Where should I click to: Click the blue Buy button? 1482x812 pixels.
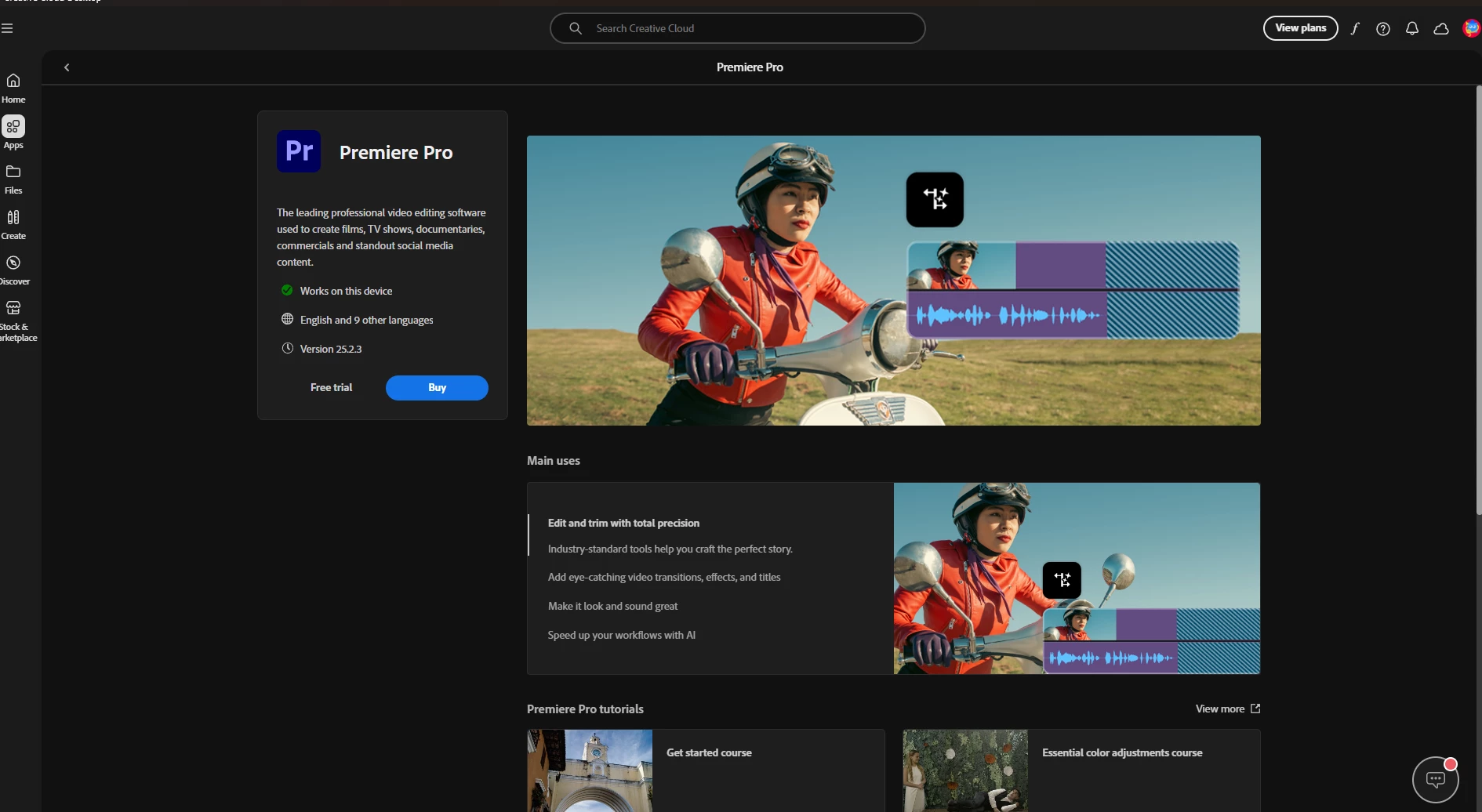click(x=437, y=387)
